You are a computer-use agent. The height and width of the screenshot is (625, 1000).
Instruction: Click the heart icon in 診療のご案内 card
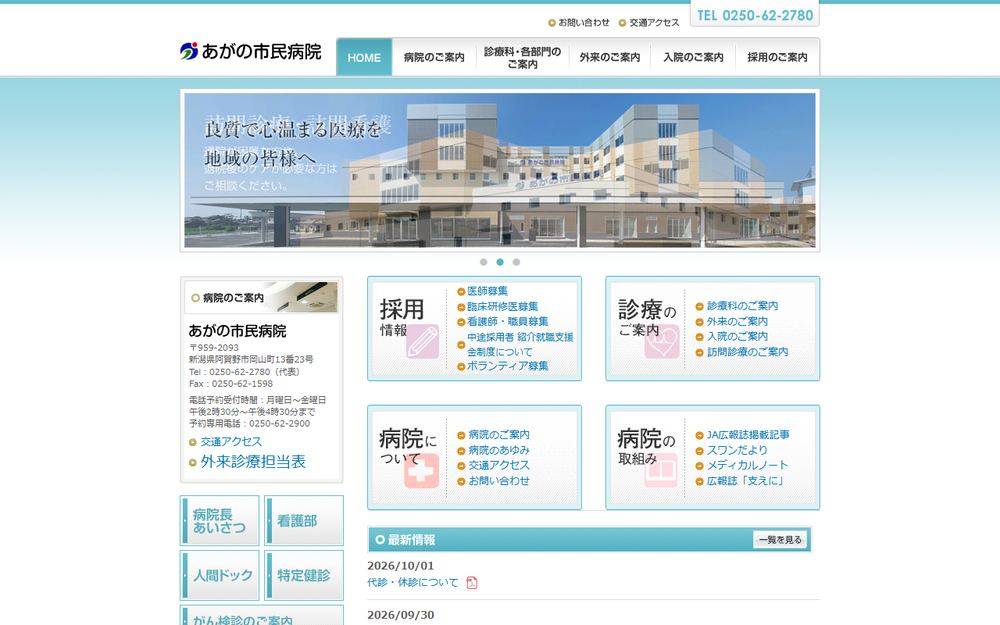pos(661,341)
